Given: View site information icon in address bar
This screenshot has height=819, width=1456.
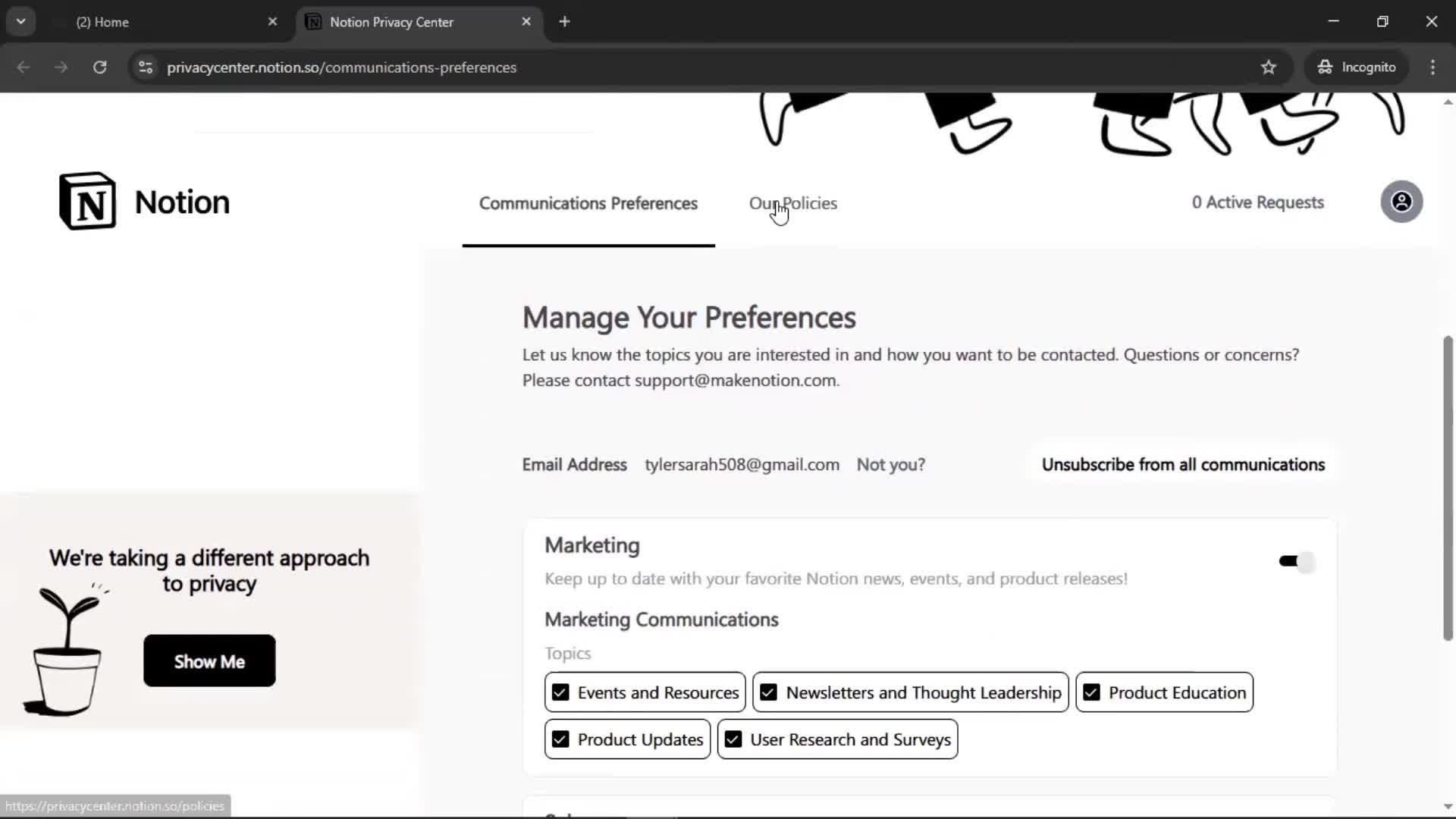Looking at the screenshot, I should pos(146,67).
